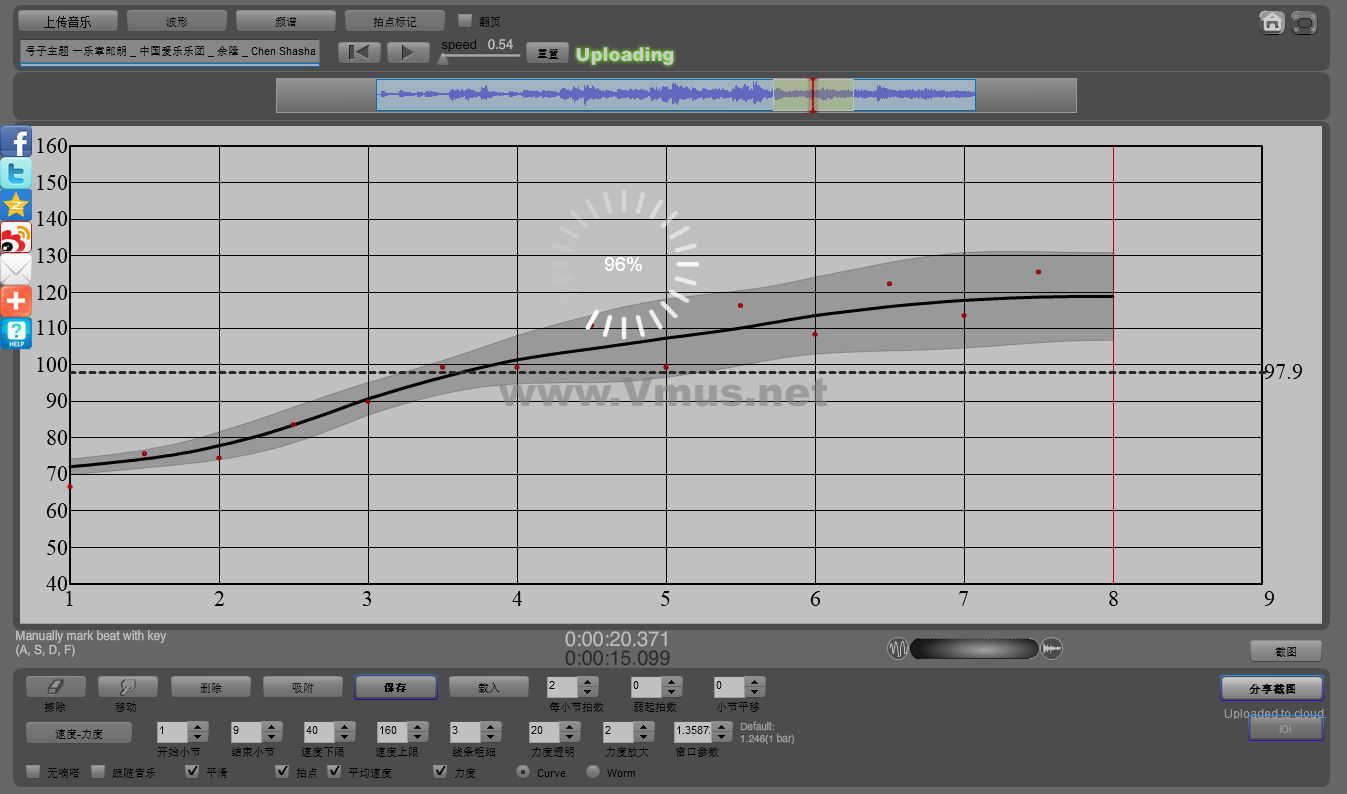1347x794 pixels.
Task: Enable the 翻页 page-flip checkbox
Action: pyautogui.click(x=465, y=21)
